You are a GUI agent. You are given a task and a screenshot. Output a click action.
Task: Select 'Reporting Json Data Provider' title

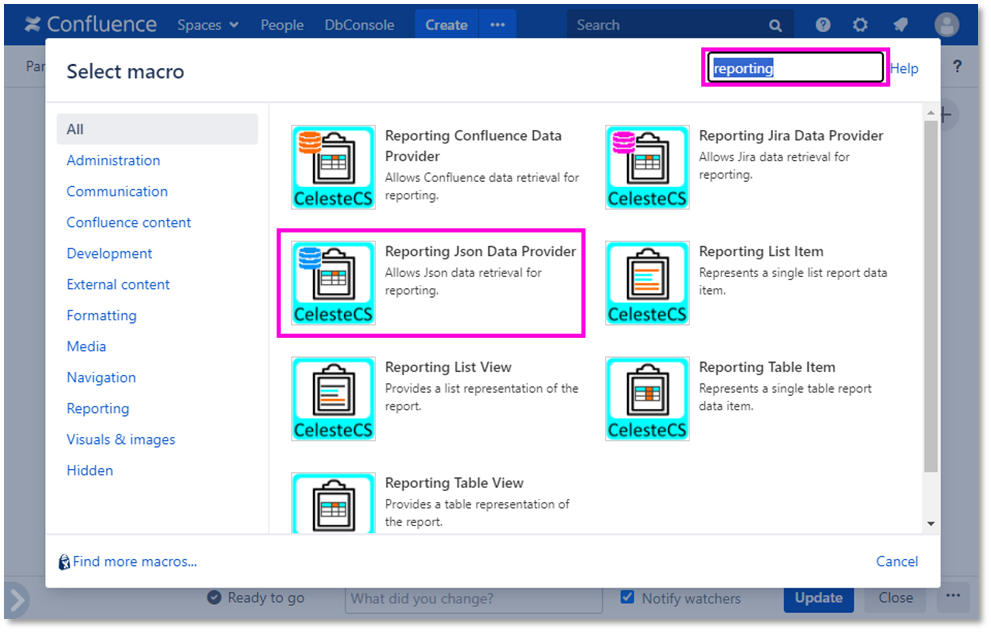click(x=480, y=252)
